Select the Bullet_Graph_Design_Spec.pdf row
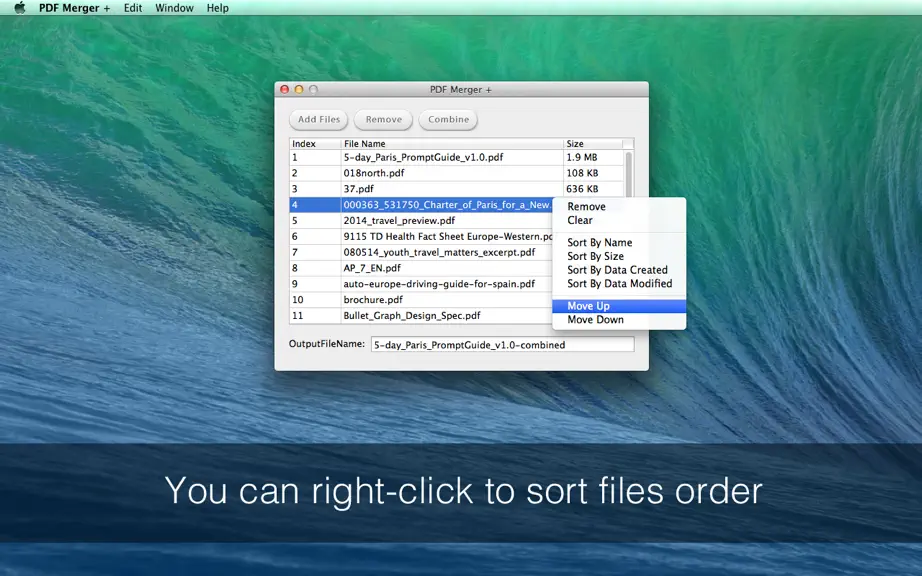Image resolution: width=922 pixels, height=576 pixels. pyautogui.click(x=421, y=316)
